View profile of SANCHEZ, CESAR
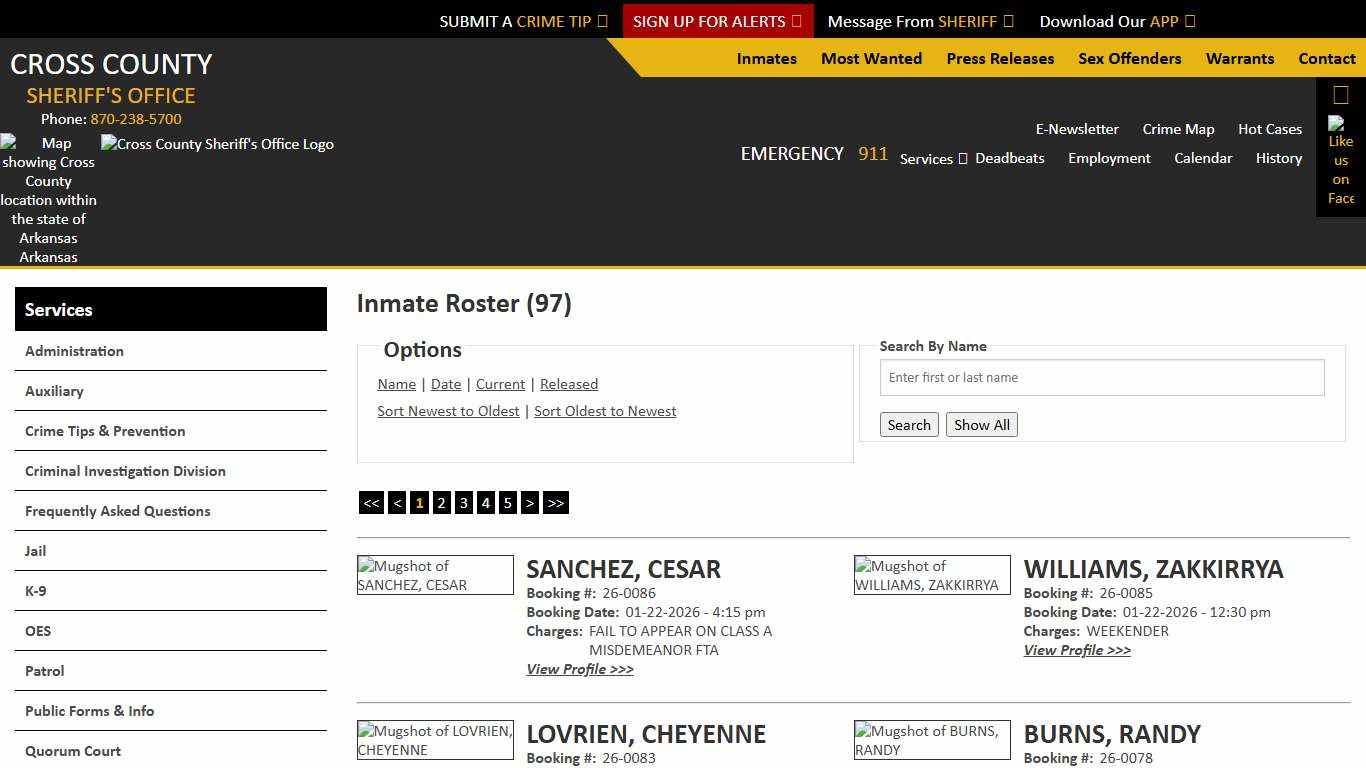The image size is (1366, 768). click(579, 669)
